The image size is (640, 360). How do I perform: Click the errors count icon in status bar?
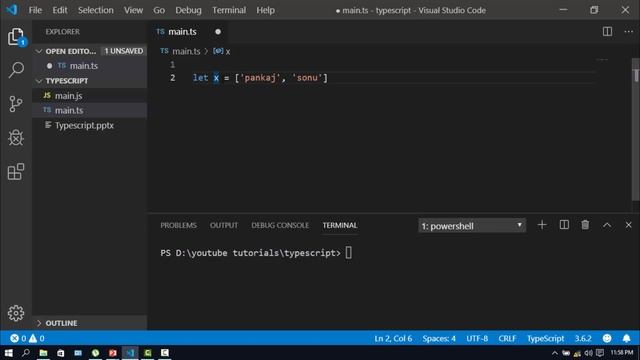(14, 338)
